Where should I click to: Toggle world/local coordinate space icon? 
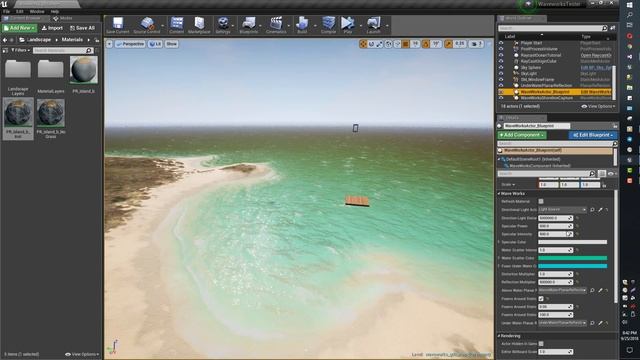(x=389, y=44)
